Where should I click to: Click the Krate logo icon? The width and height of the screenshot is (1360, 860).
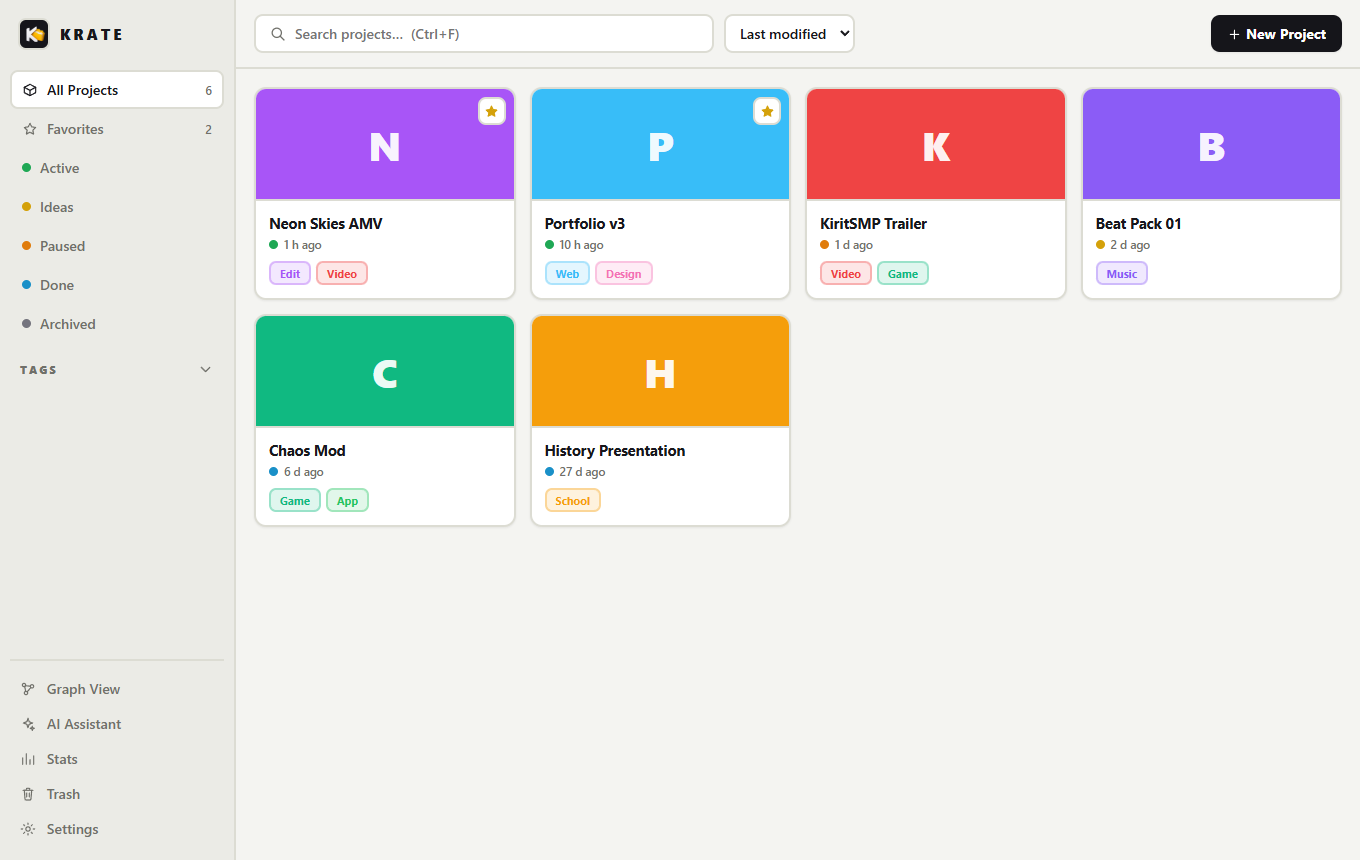tap(34, 34)
